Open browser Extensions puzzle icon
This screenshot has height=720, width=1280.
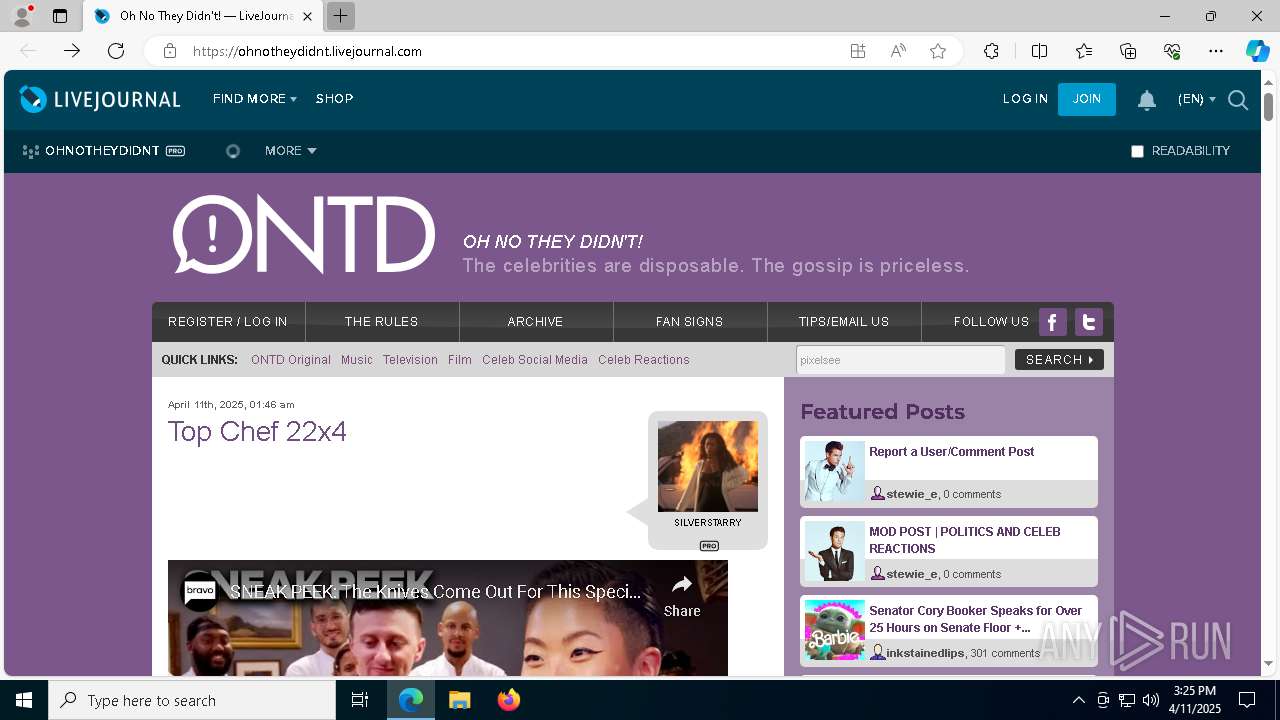[x=991, y=51]
